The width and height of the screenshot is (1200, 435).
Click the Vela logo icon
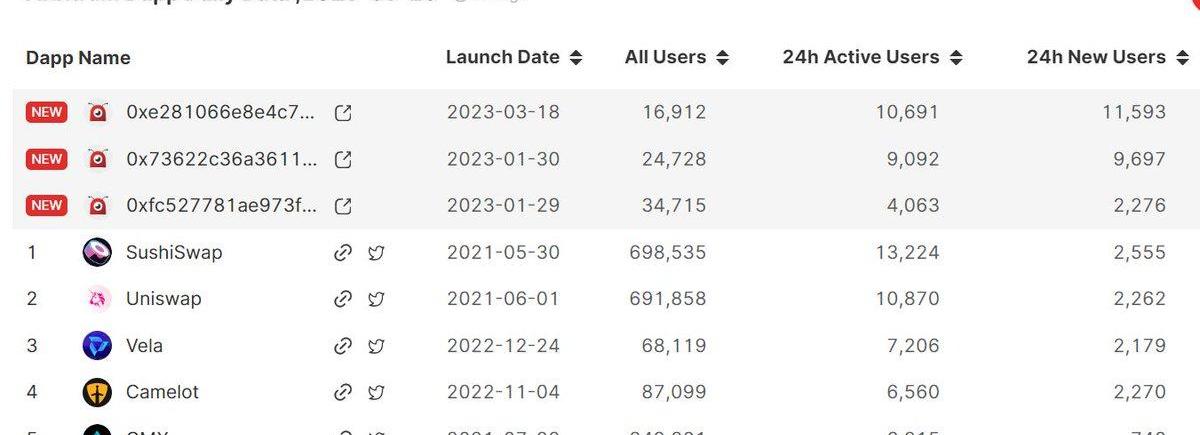click(97, 346)
